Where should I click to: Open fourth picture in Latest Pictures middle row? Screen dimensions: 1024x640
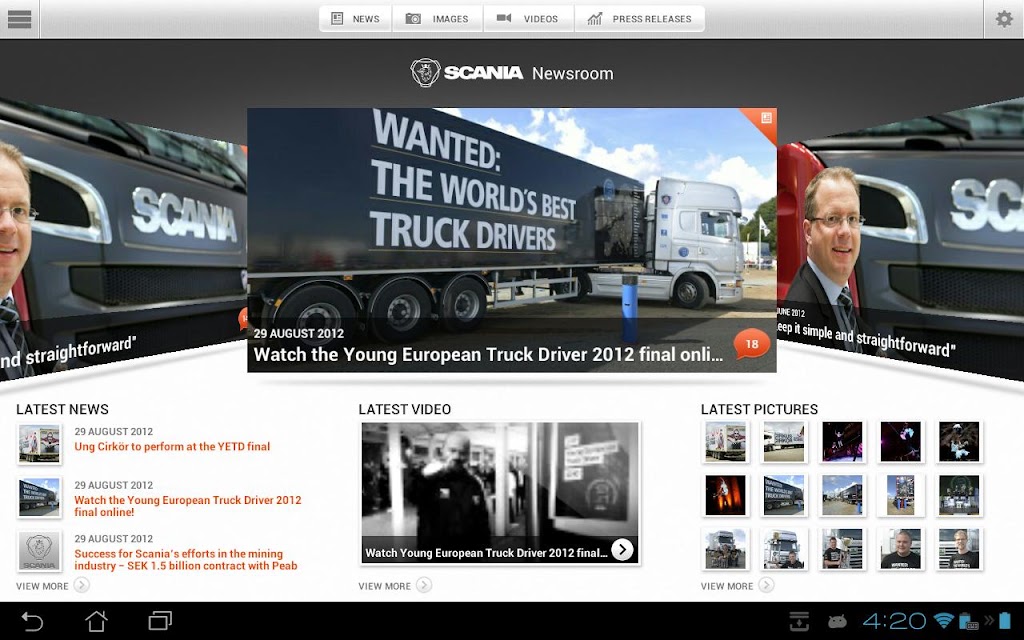(901, 495)
